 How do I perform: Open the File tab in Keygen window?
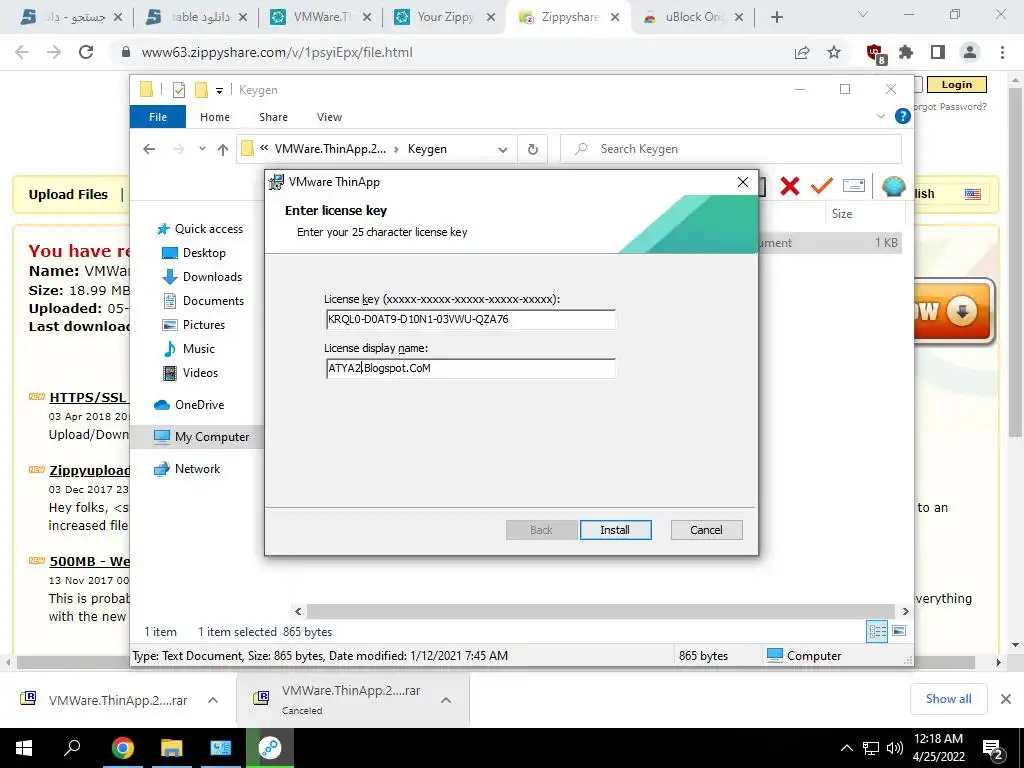(x=158, y=117)
